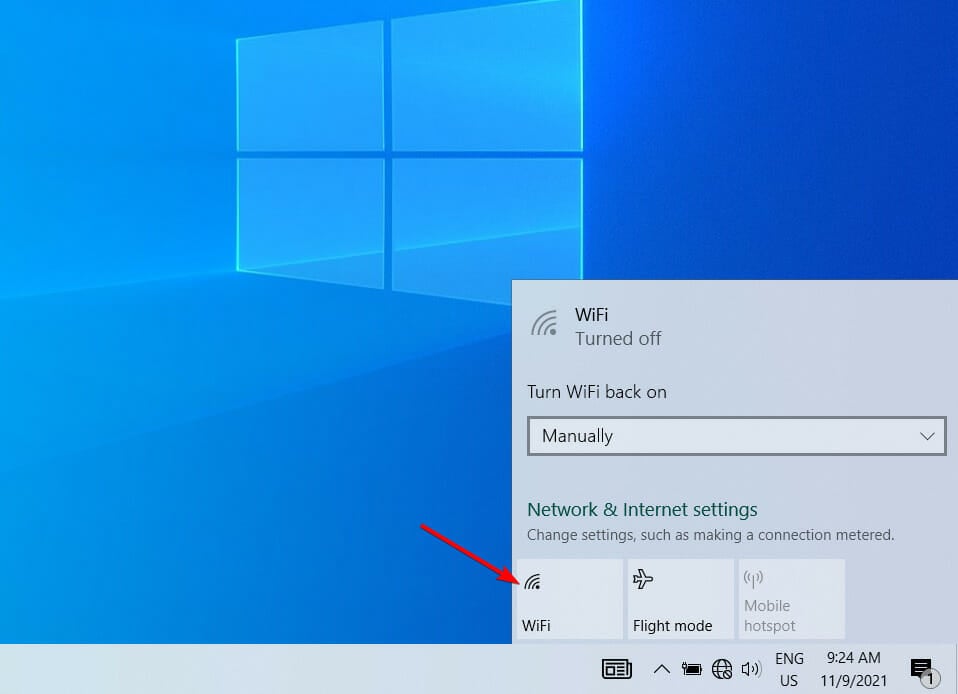This screenshot has height=694, width=958.
Task: Click the 'Turn WiFi back on' label
Action: pyautogui.click(x=596, y=392)
